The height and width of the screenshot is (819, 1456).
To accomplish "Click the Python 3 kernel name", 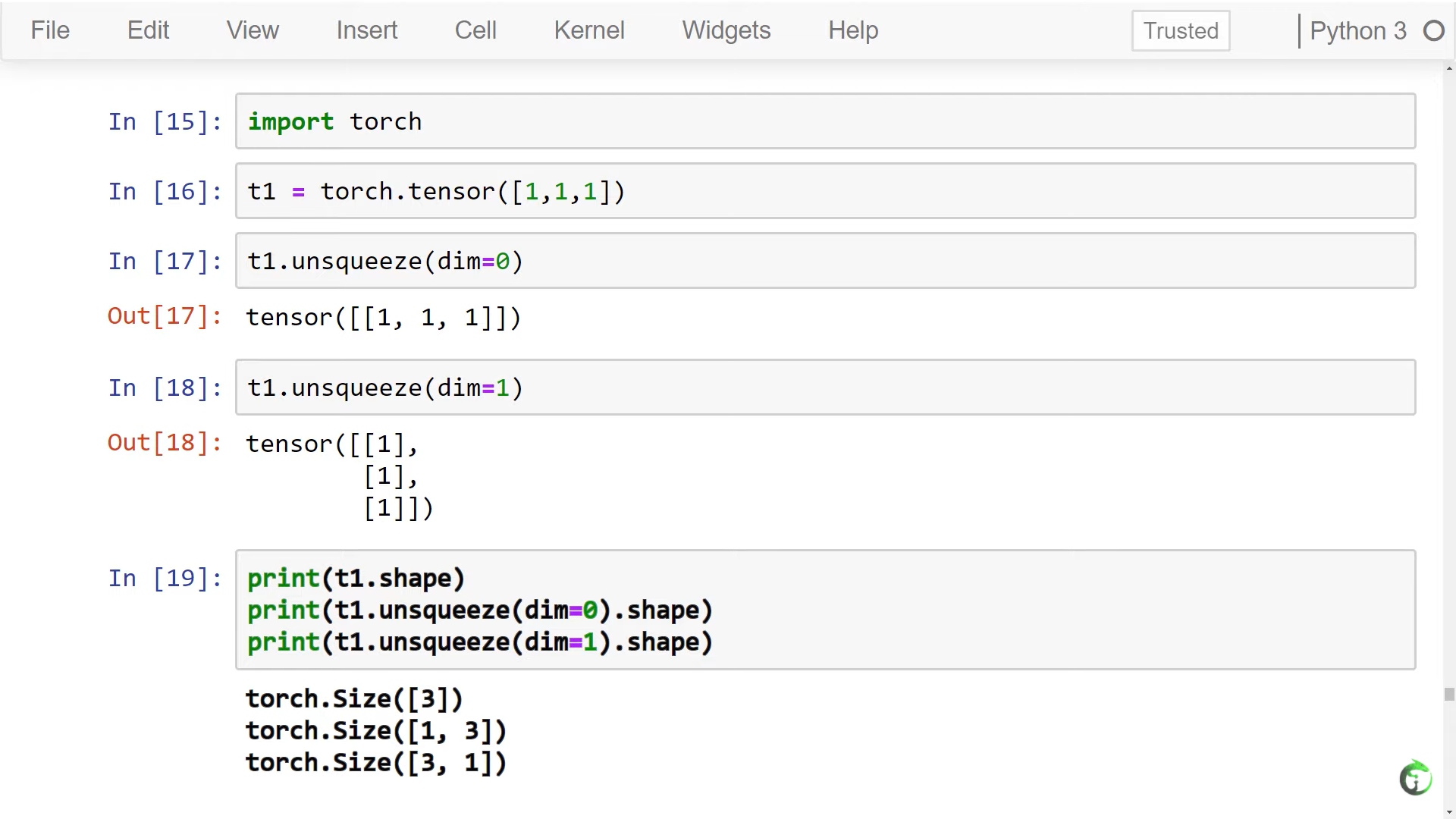I will (1357, 31).
